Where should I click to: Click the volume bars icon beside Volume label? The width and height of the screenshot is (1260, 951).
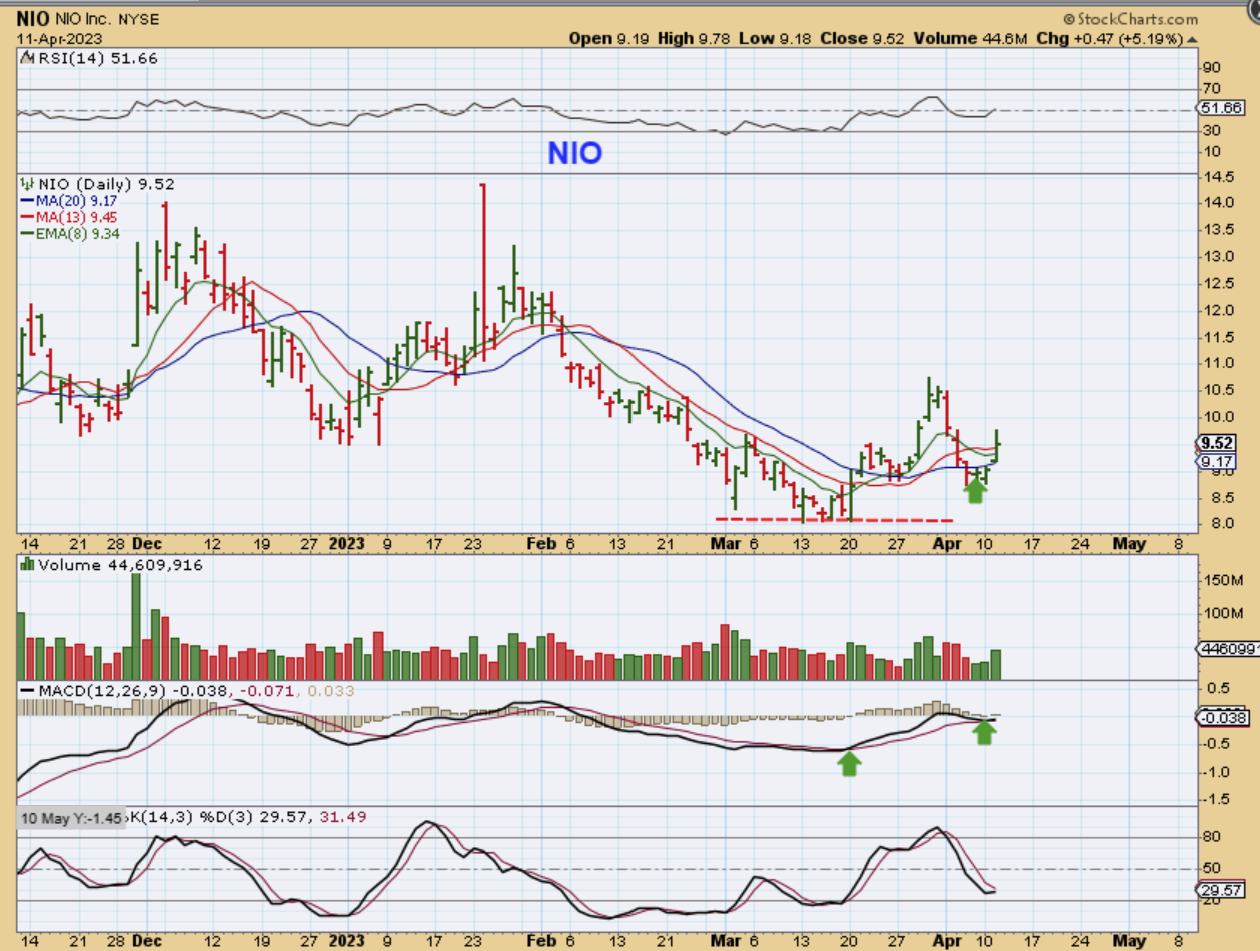[27, 565]
